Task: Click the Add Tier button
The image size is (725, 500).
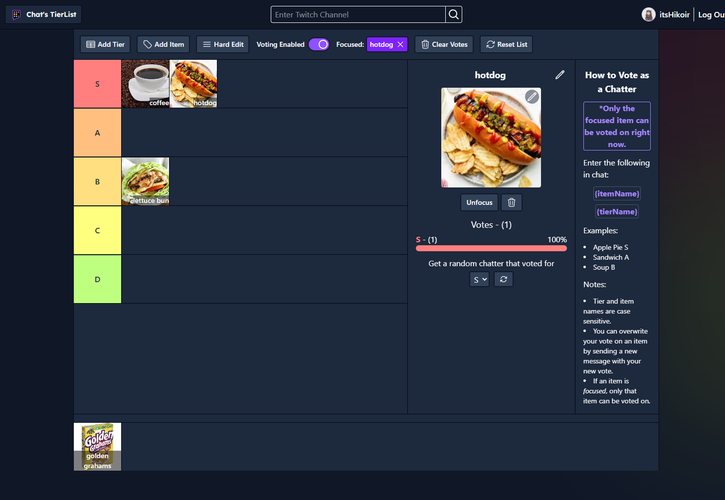Action: 105,44
